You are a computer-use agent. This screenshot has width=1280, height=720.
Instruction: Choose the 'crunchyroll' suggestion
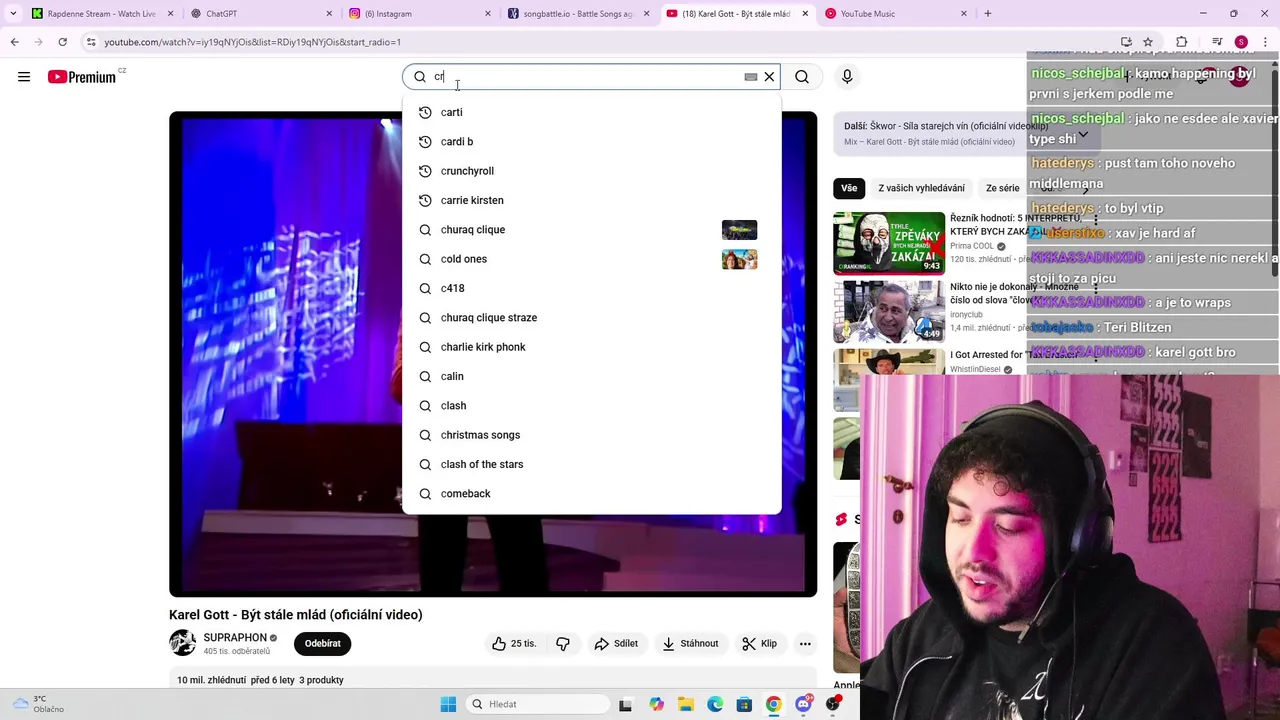click(591, 171)
